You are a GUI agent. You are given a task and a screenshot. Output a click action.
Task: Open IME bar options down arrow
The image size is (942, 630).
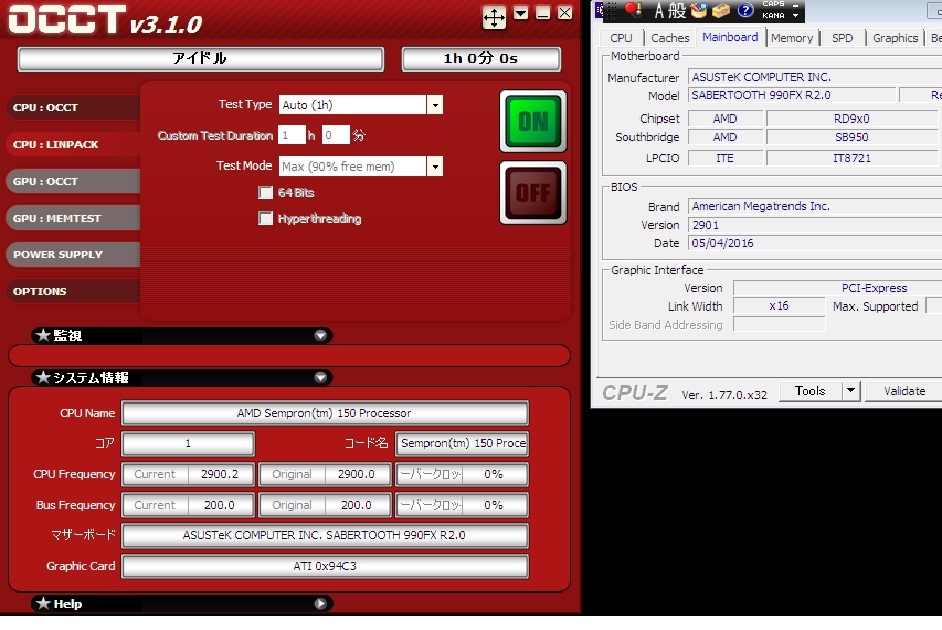(795, 16)
